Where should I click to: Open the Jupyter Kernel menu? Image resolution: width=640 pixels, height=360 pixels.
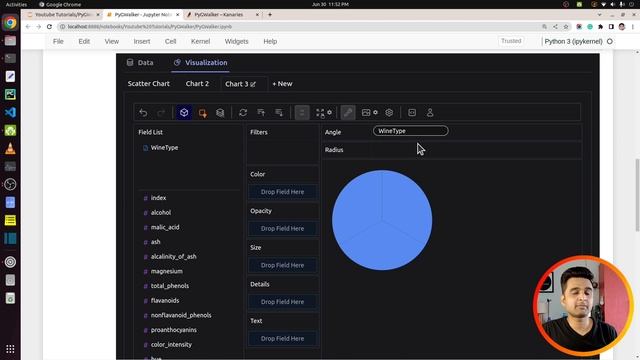pyautogui.click(x=200, y=41)
